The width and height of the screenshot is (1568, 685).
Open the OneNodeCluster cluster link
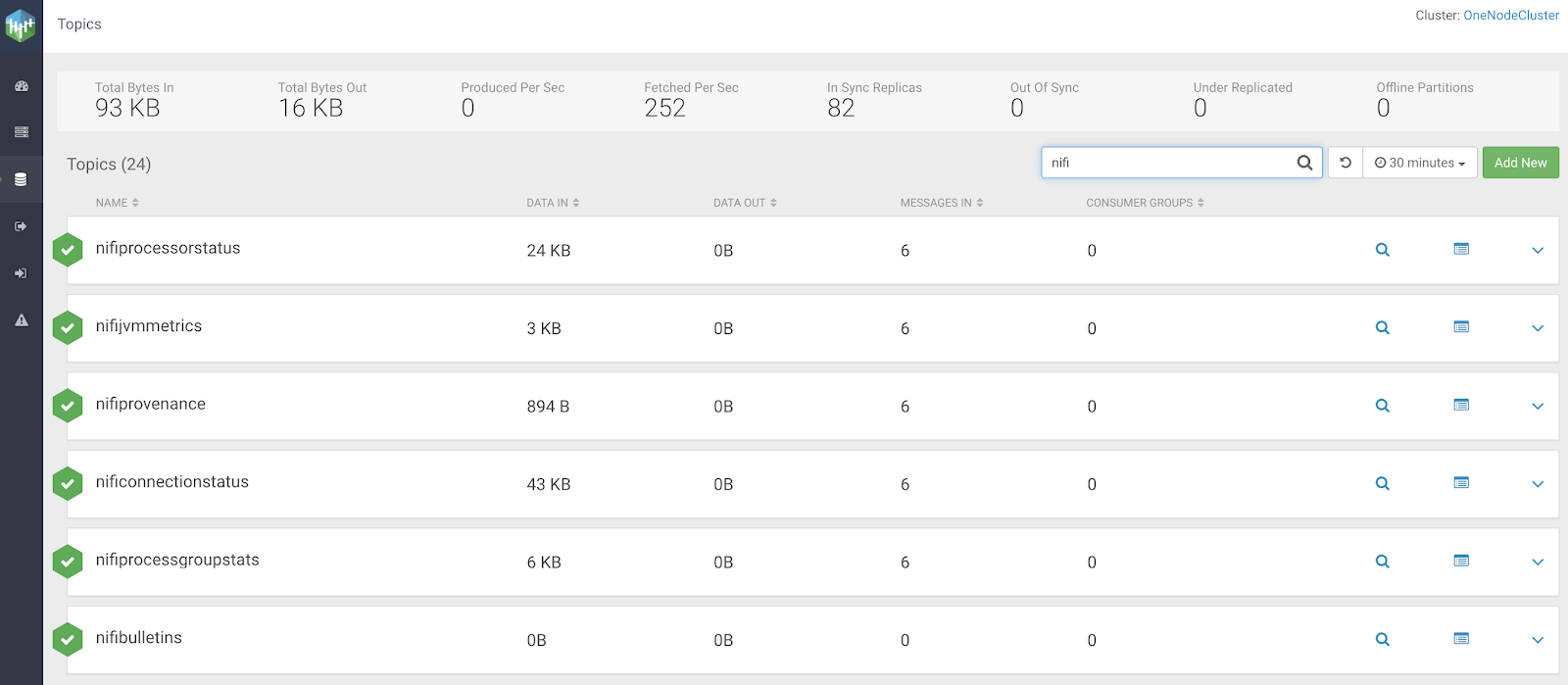point(1511,16)
